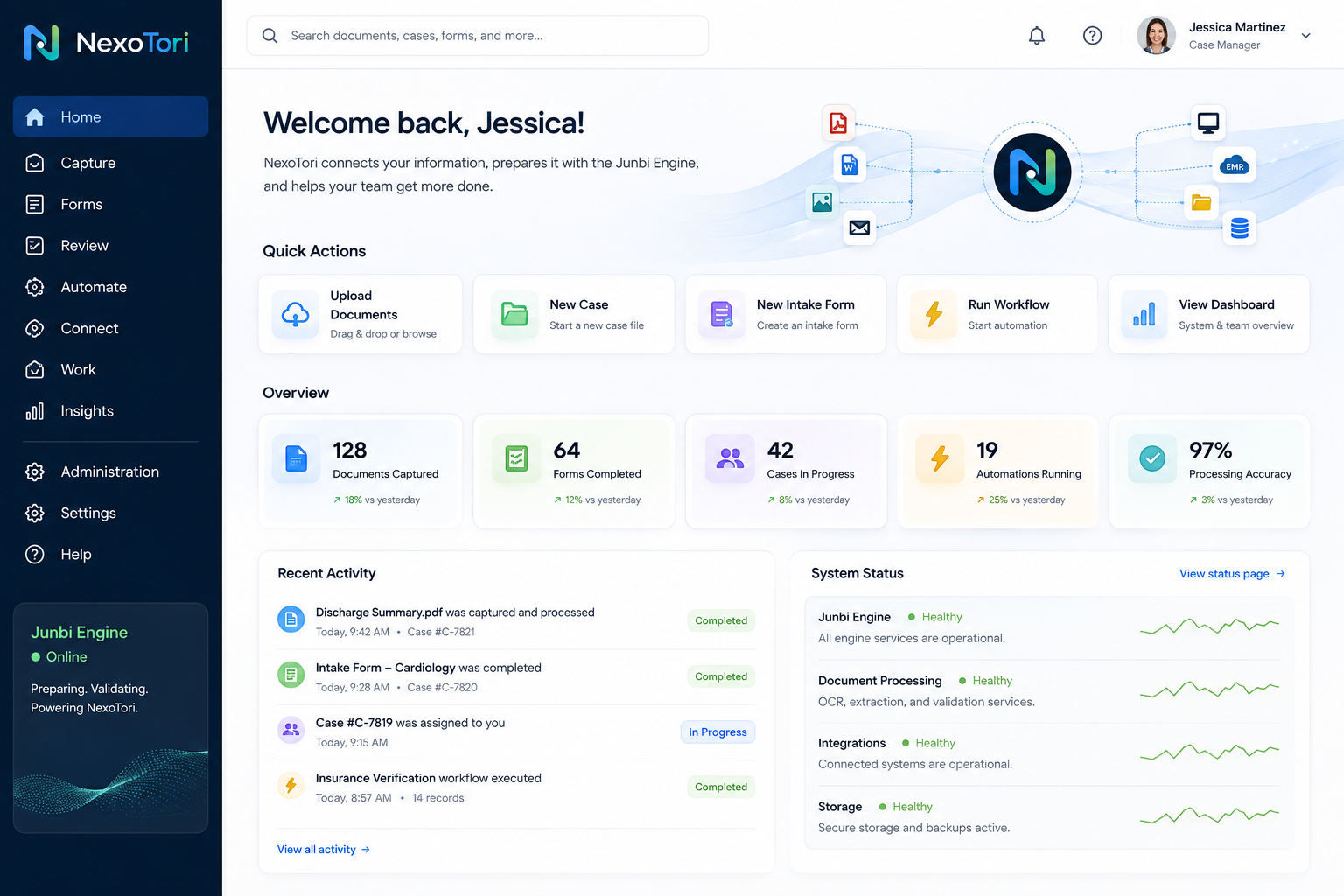Click the View Dashboard bar chart icon
The height and width of the screenshot is (896, 1344).
(1144, 314)
